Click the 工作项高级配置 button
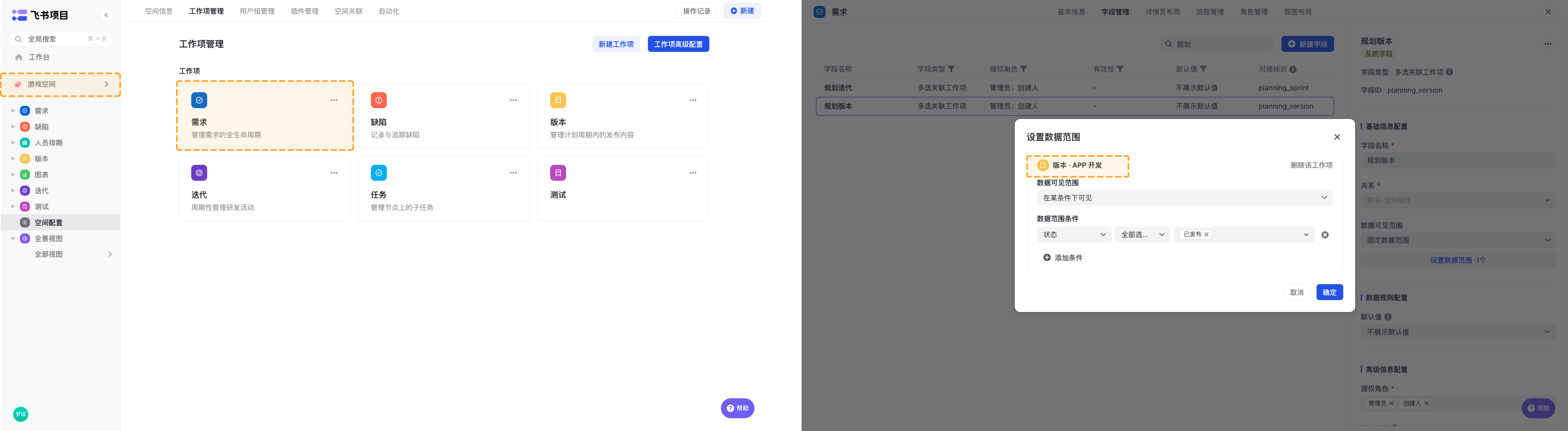This screenshot has height=431, width=1568. (678, 44)
